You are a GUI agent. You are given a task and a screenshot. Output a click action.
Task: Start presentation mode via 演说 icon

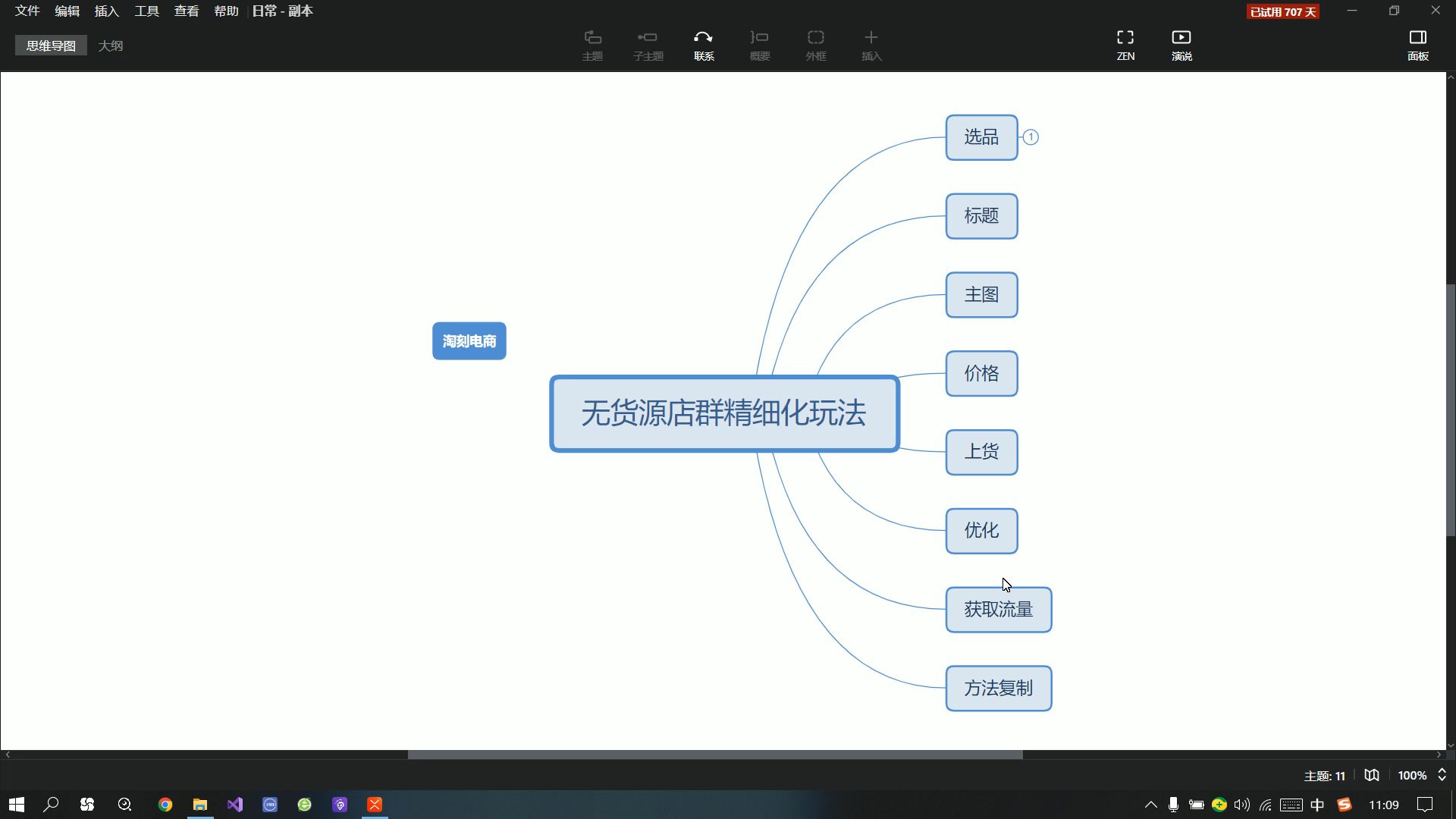pyautogui.click(x=1181, y=44)
